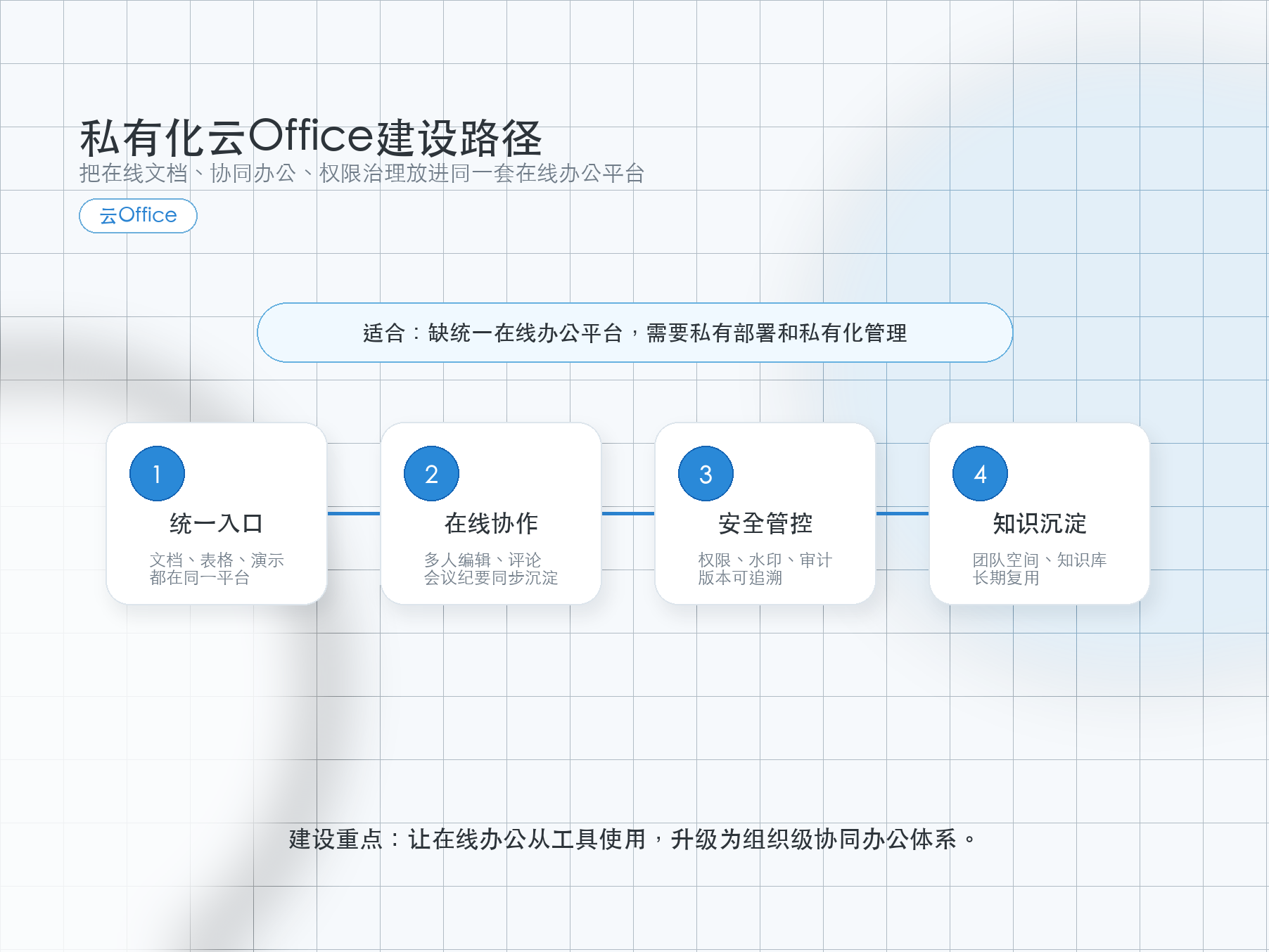Select the footer sentence starting with 建设重点

632,839
